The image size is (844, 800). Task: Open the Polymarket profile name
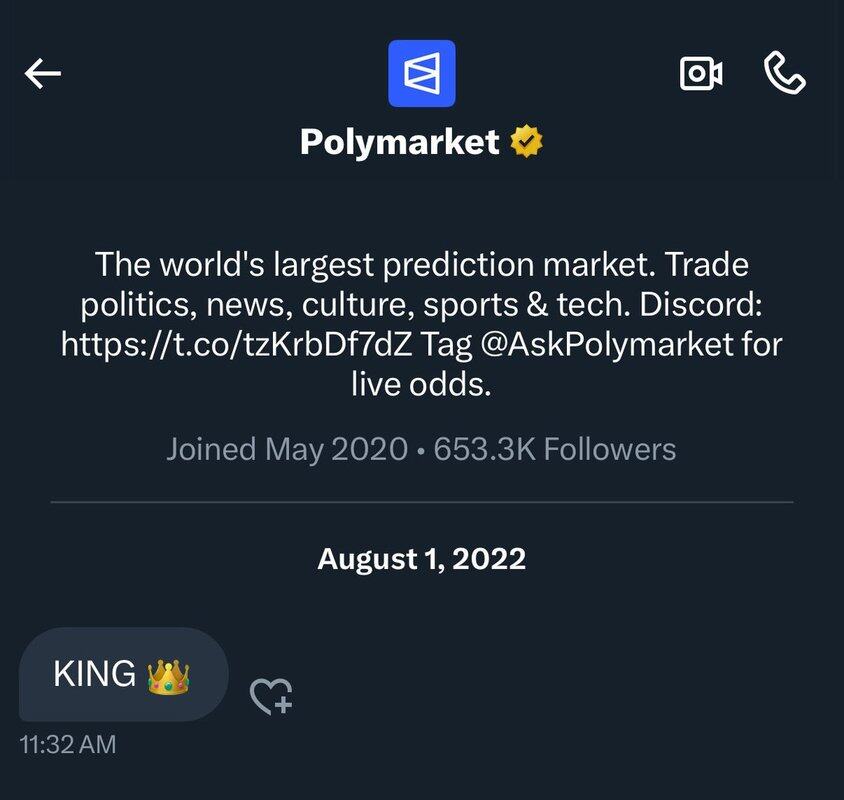pyautogui.click(x=399, y=143)
